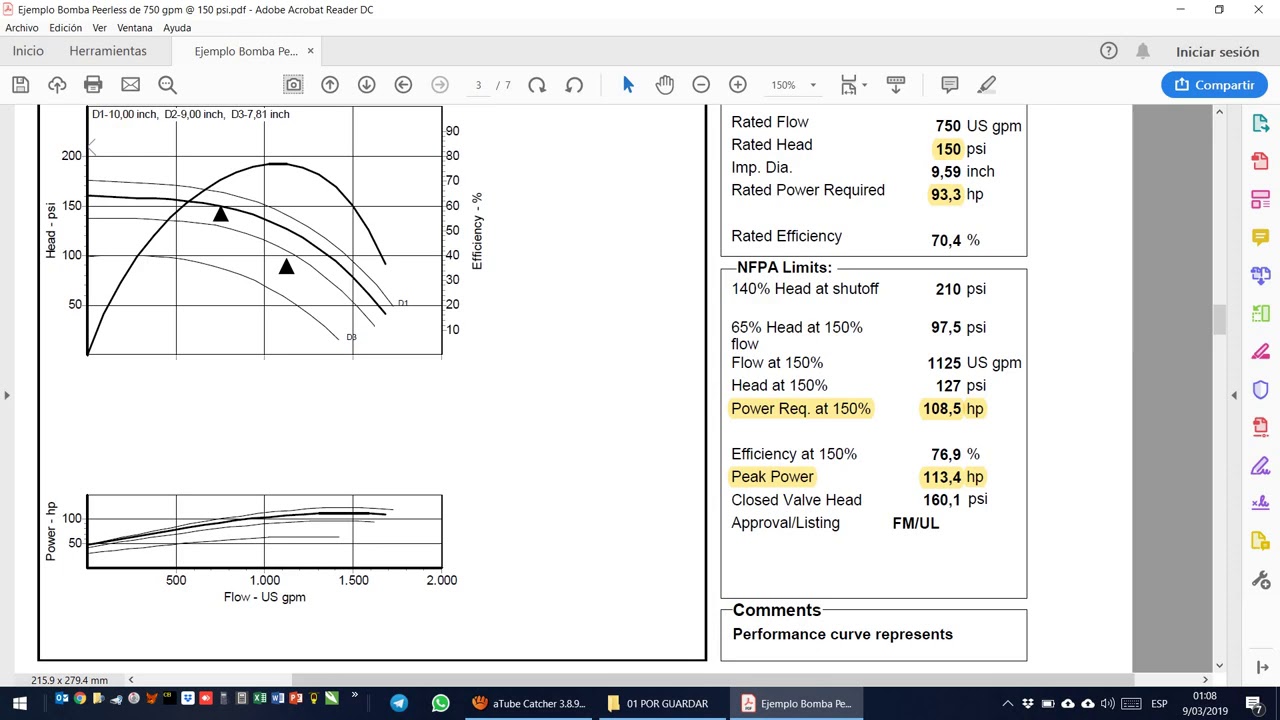Open Telegram from the taskbar
1280x720 pixels.
399,703
